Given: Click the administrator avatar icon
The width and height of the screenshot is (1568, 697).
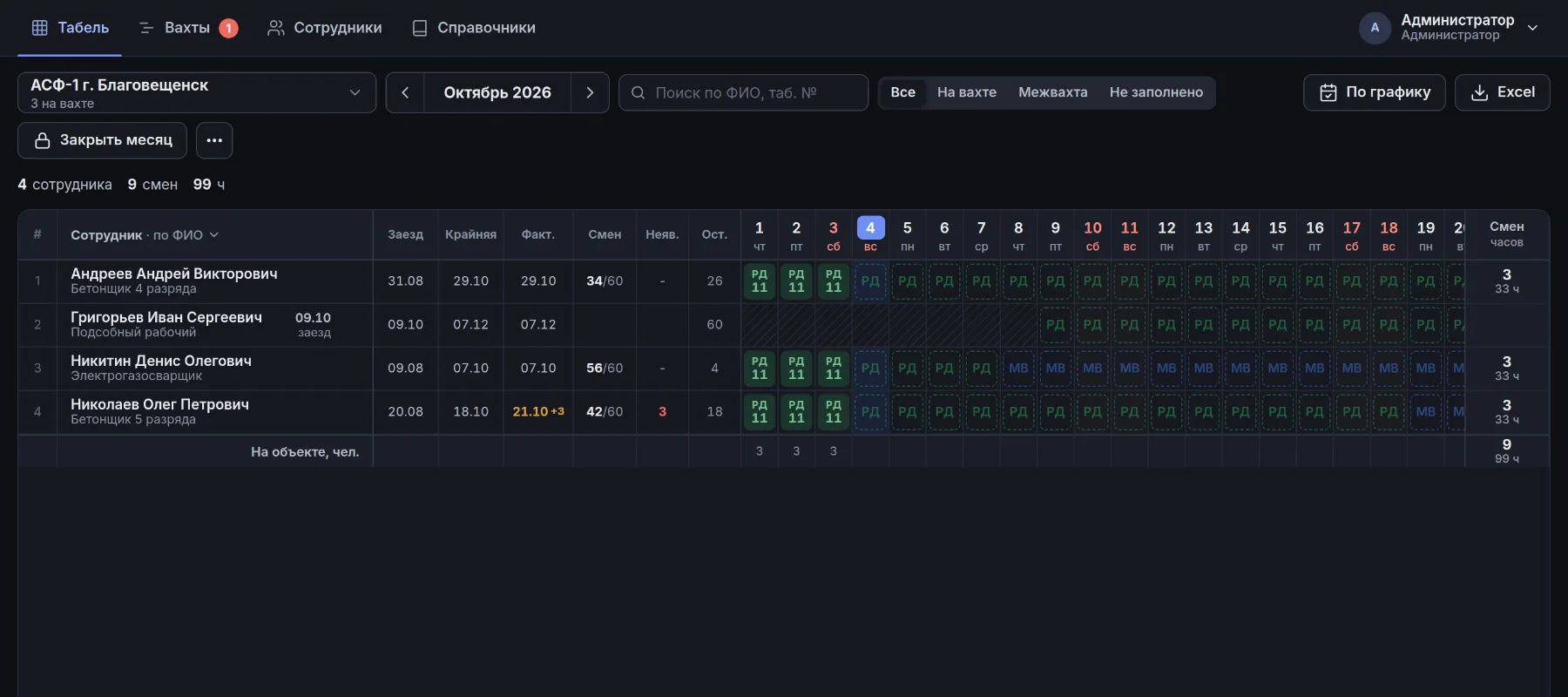Looking at the screenshot, I should 1375,28.
